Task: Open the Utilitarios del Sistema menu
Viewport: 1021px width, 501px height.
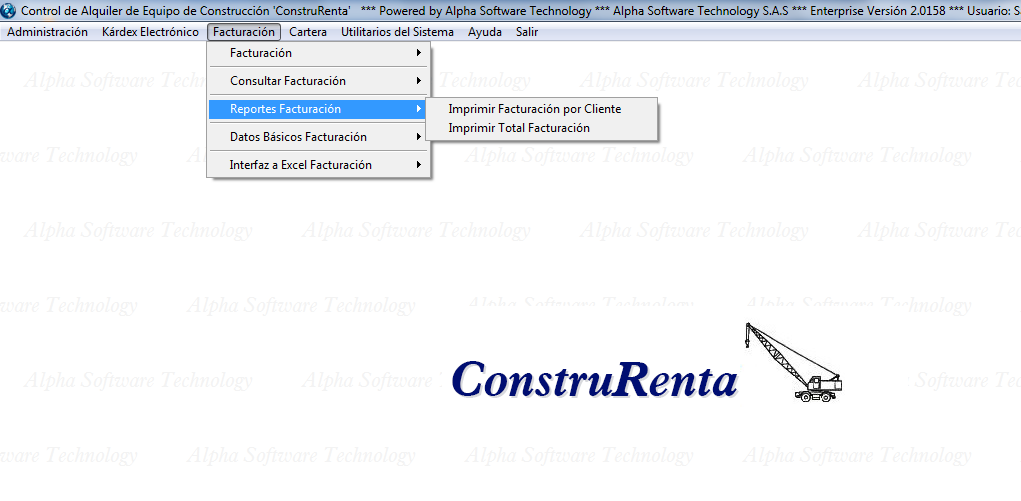Action: (x=397, y=32)
